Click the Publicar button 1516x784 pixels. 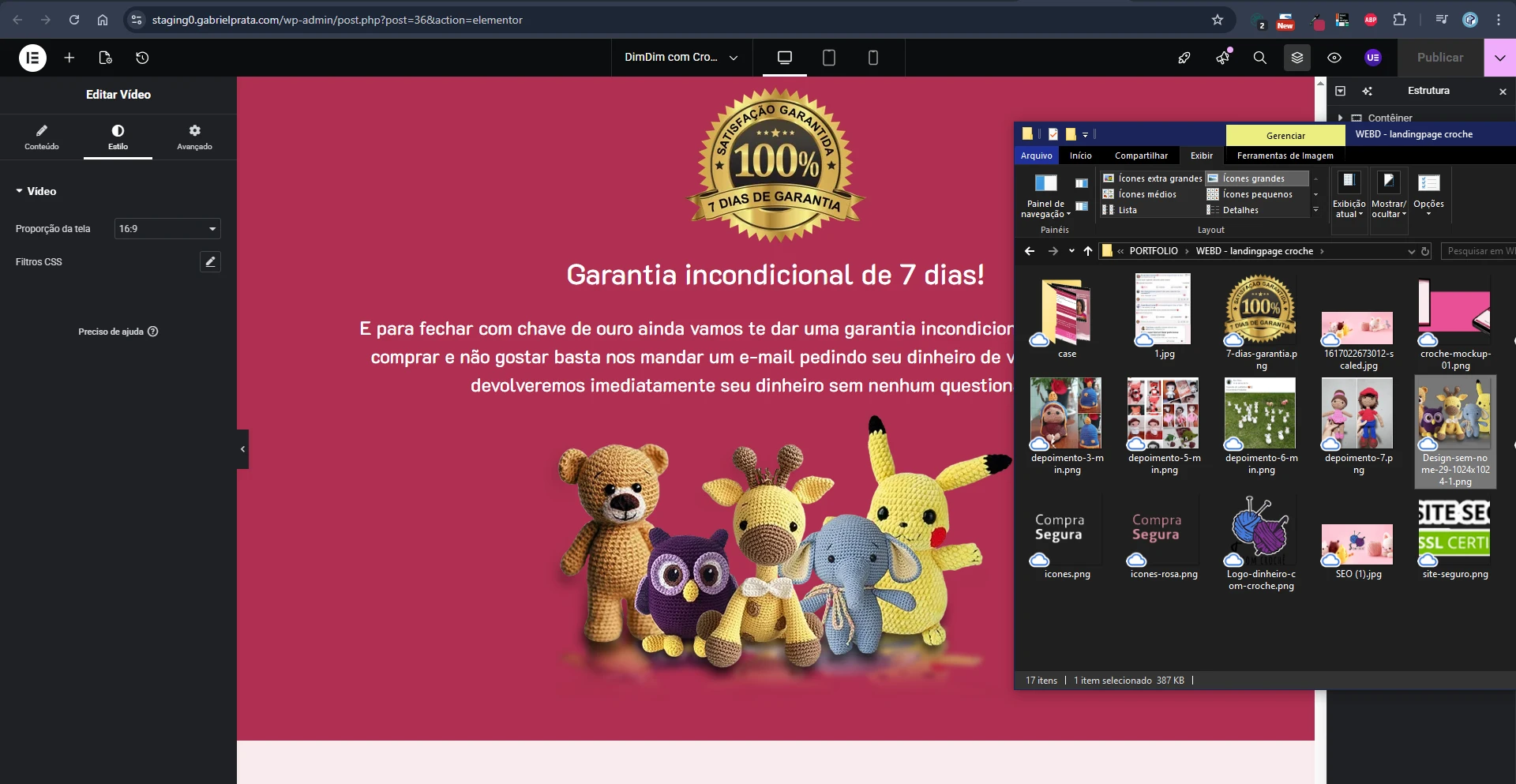[x=1439, y=58]
